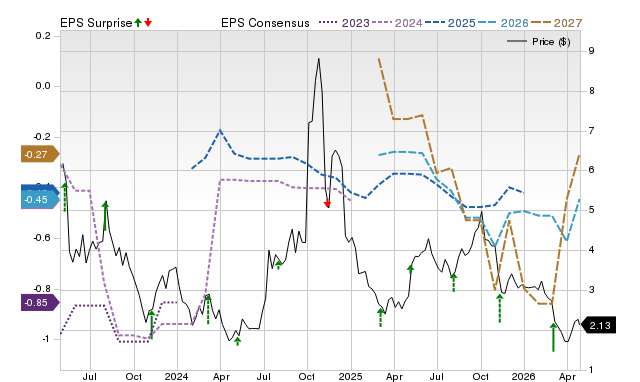
Task: Click the 3 label on the right price axis
Action: (591, 290)
